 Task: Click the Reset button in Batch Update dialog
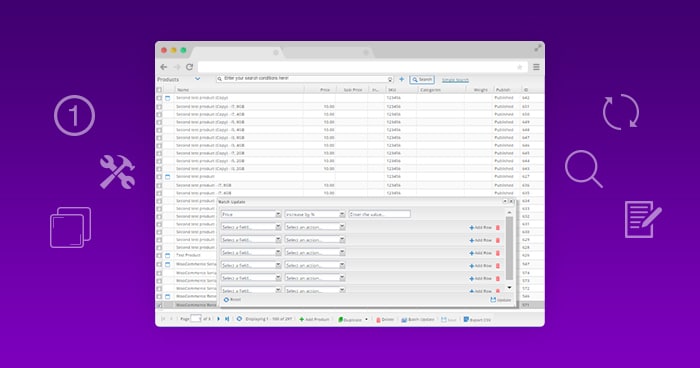pyautogui.click(x=232, y=300)
